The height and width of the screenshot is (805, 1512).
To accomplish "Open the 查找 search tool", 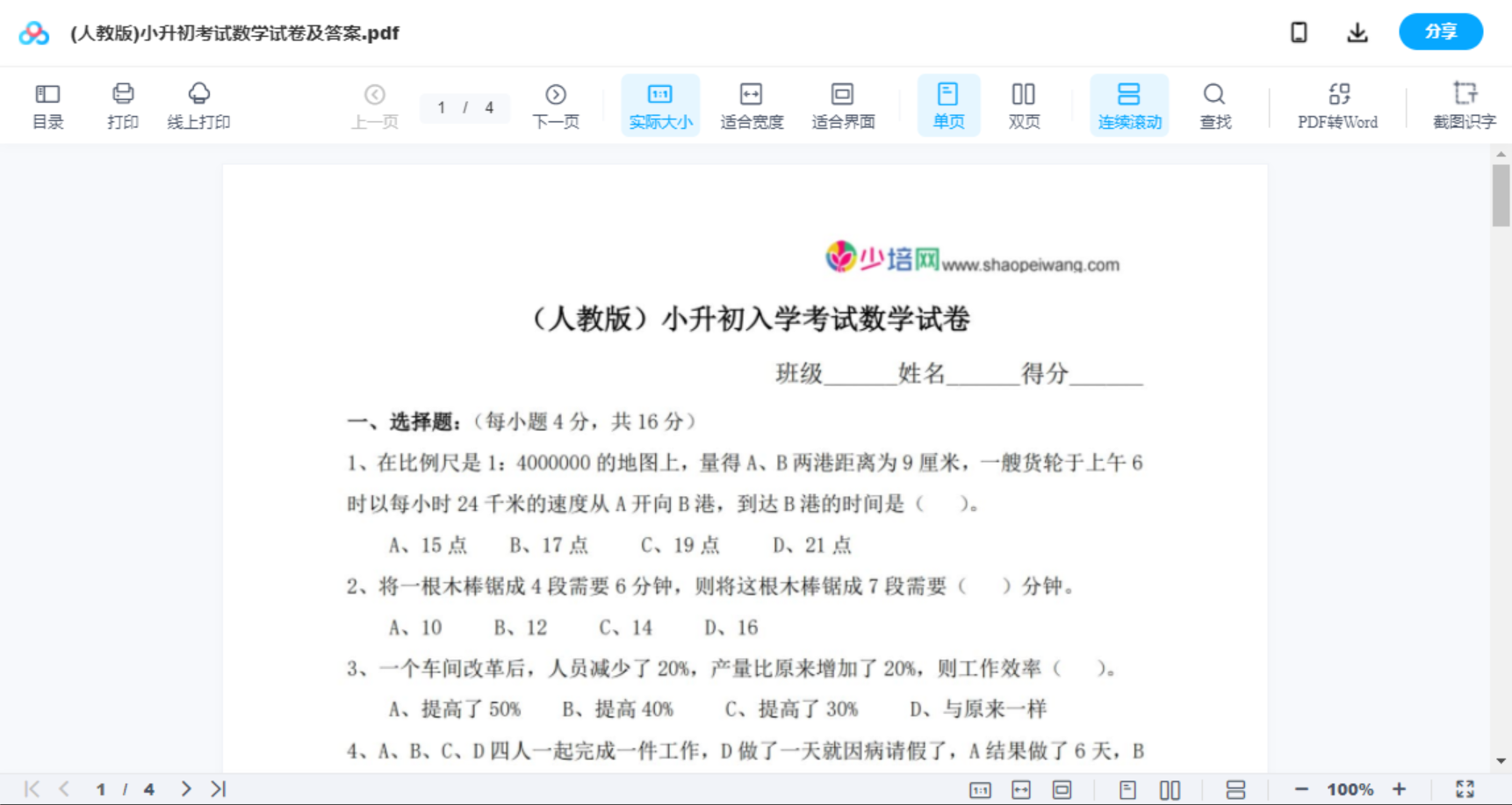I will point(1214,104).
